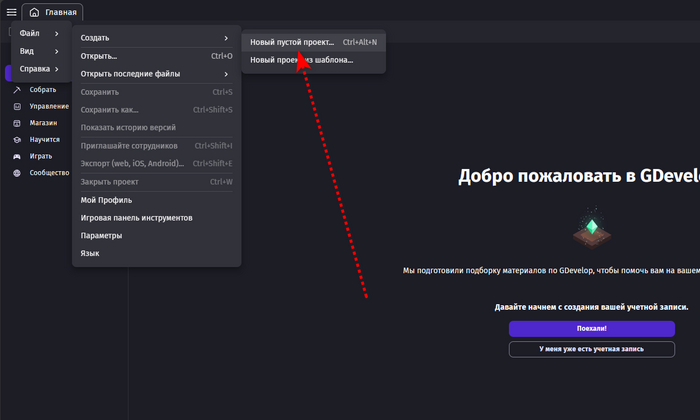Click the Сообщество globe icon

pos(17,173)
